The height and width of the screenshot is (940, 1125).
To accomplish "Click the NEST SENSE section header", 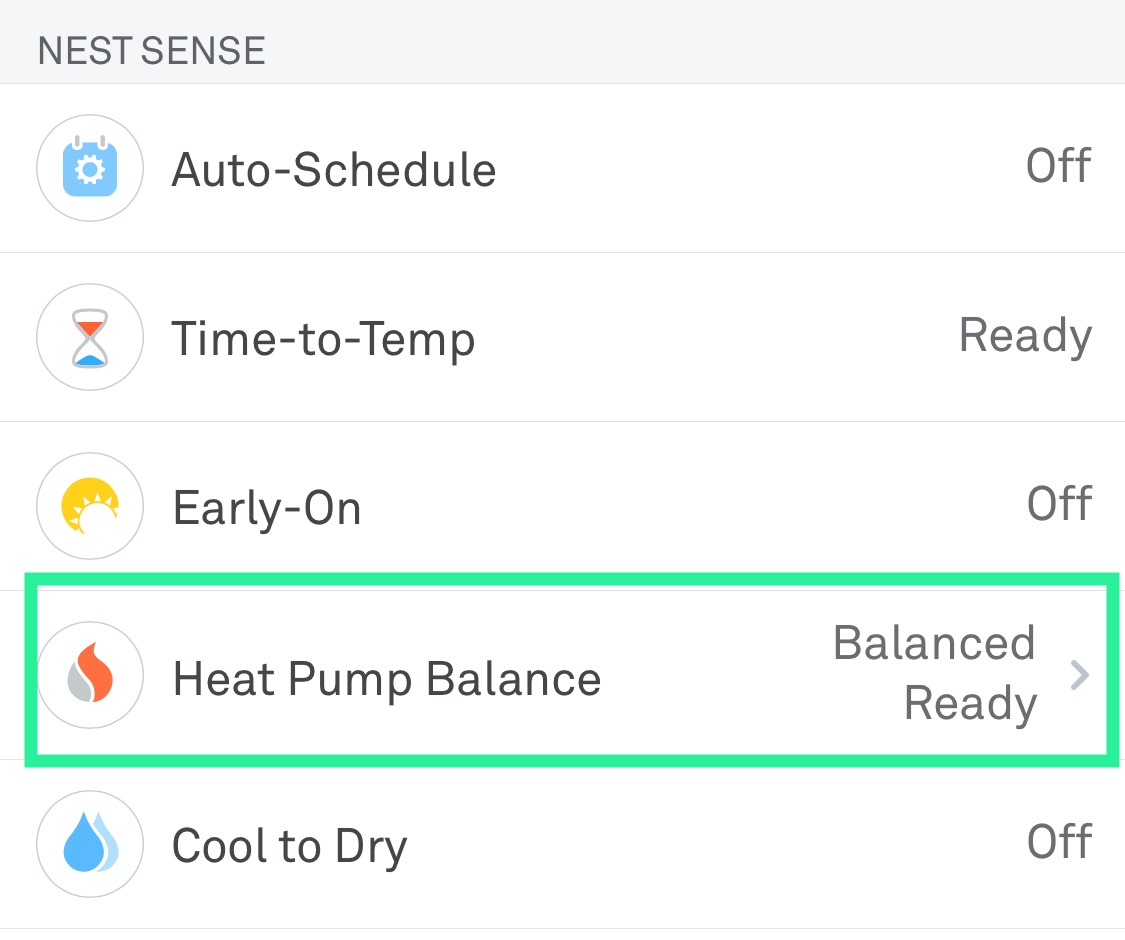I will (x=151, y=50).
